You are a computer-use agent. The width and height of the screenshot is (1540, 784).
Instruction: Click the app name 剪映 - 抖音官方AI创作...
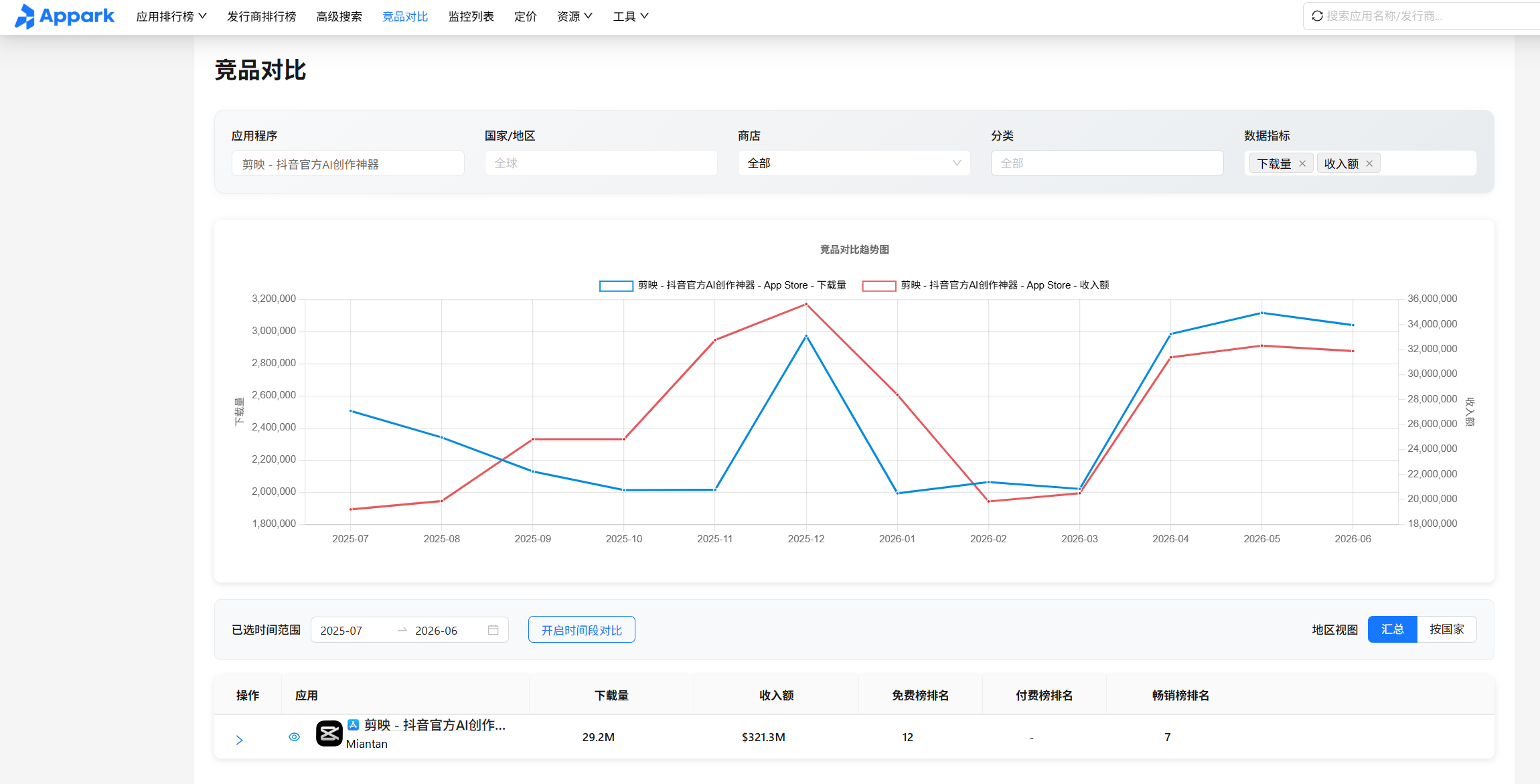point(435,725)
